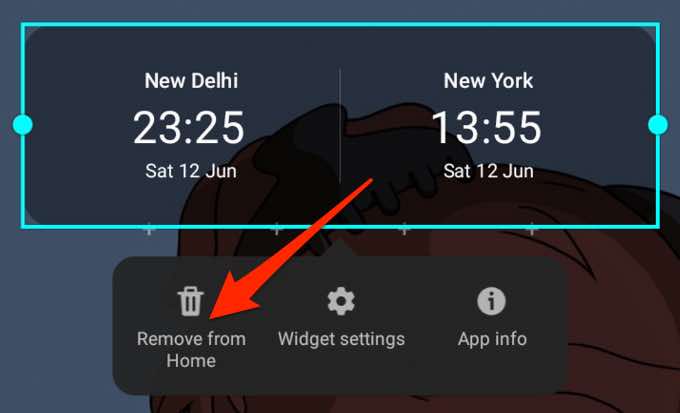
Task: Choose the 'Widget settings' text
Action: pyautogui.click(x=341, y=339)
